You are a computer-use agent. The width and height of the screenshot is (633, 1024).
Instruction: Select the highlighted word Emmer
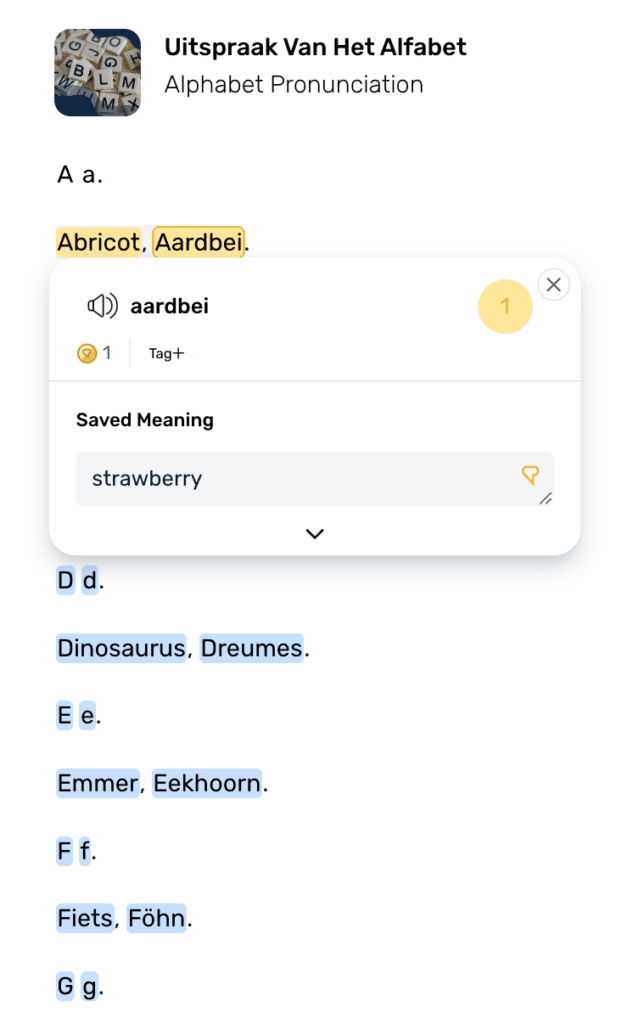[x=96, y=783]
